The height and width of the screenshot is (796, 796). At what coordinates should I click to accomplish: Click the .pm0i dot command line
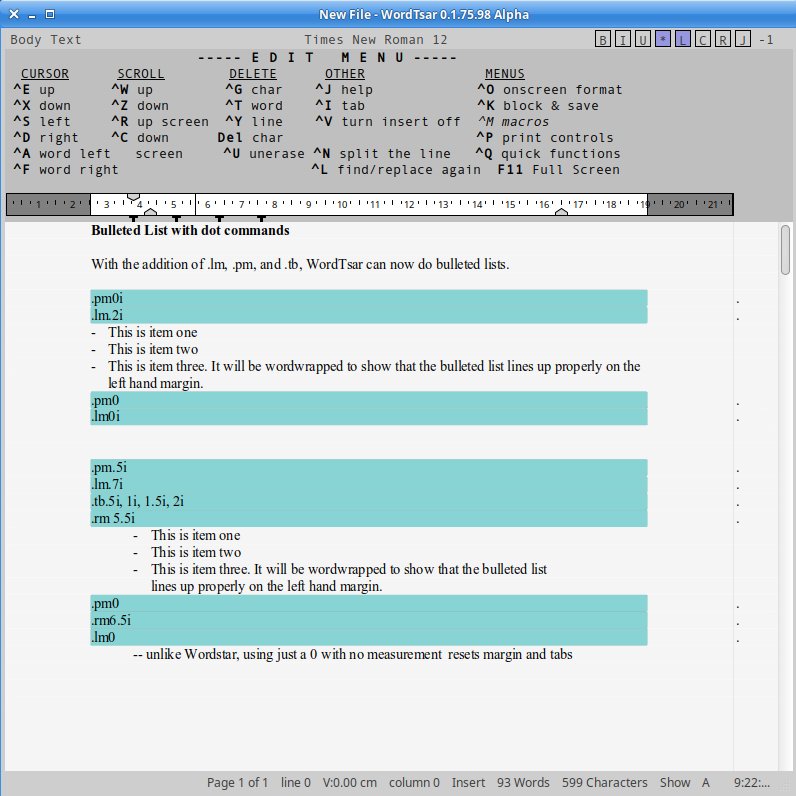[x=369, y=298]
